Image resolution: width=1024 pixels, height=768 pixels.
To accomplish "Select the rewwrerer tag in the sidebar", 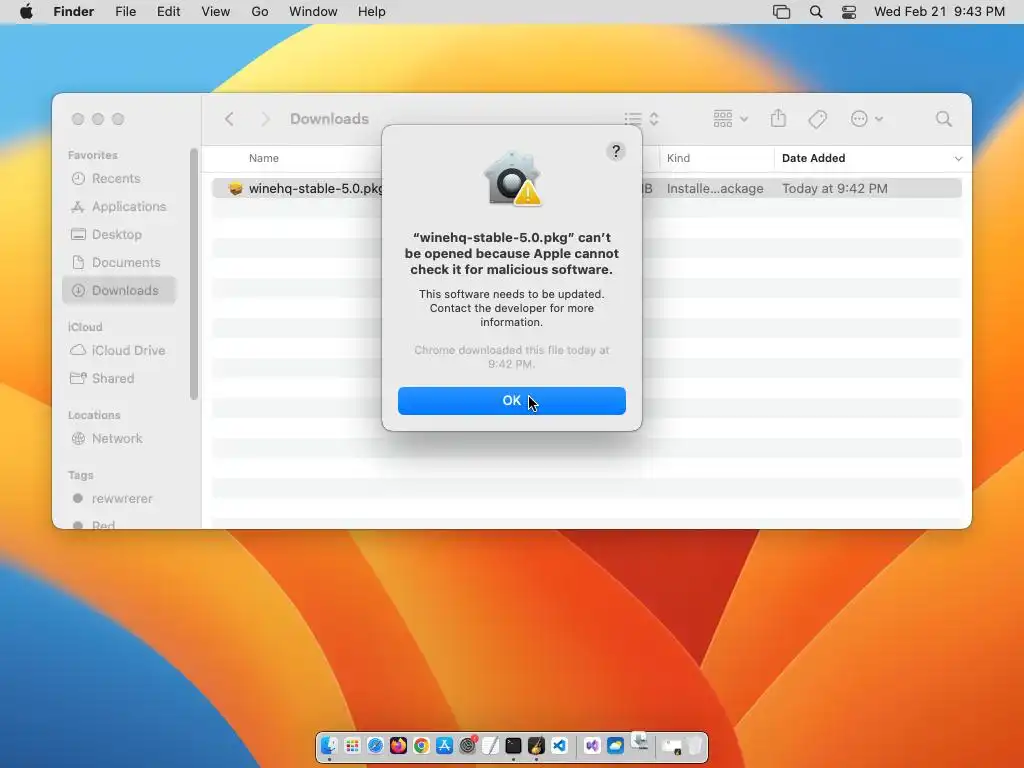I will pos(120,499).
